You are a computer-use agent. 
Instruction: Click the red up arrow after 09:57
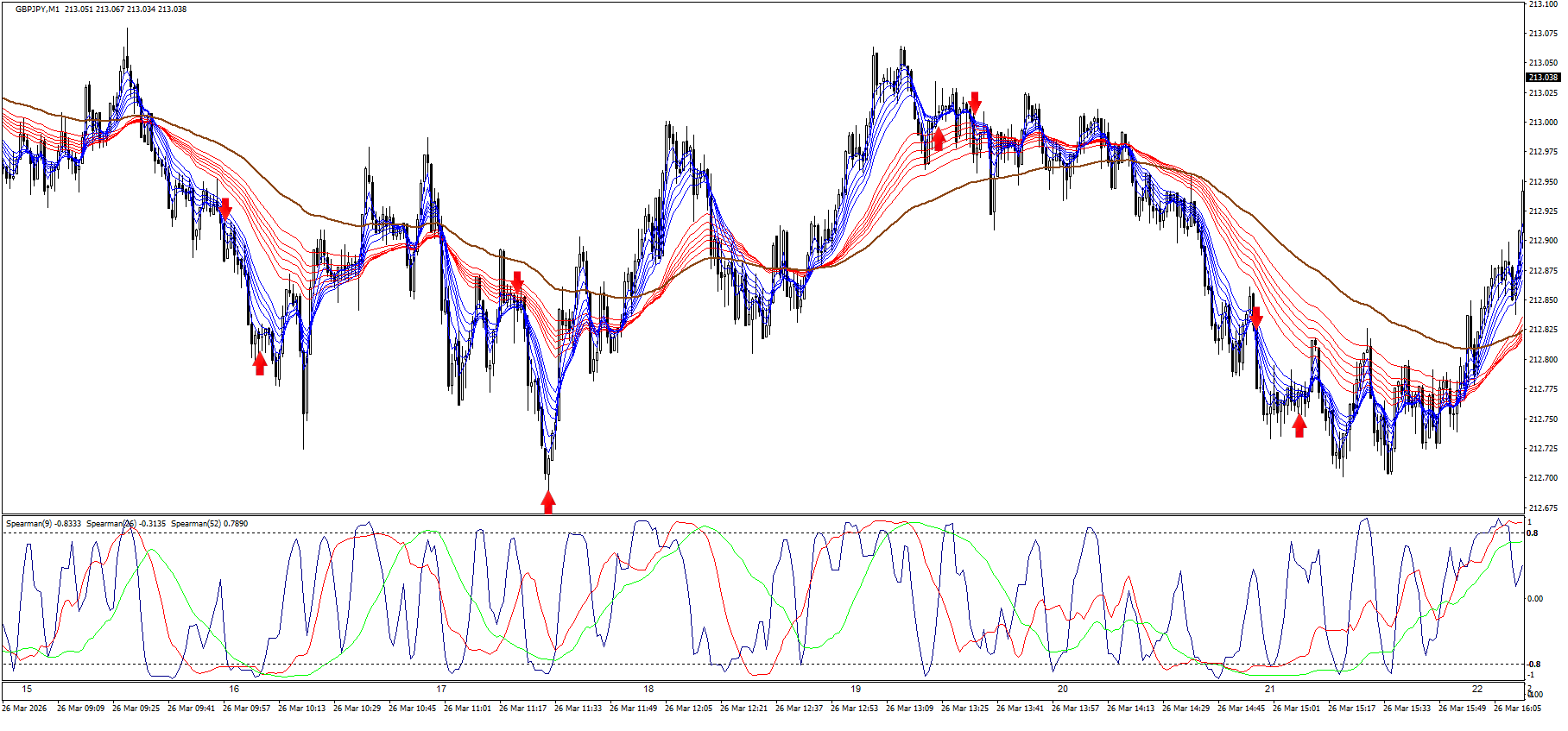pos(260,363)
